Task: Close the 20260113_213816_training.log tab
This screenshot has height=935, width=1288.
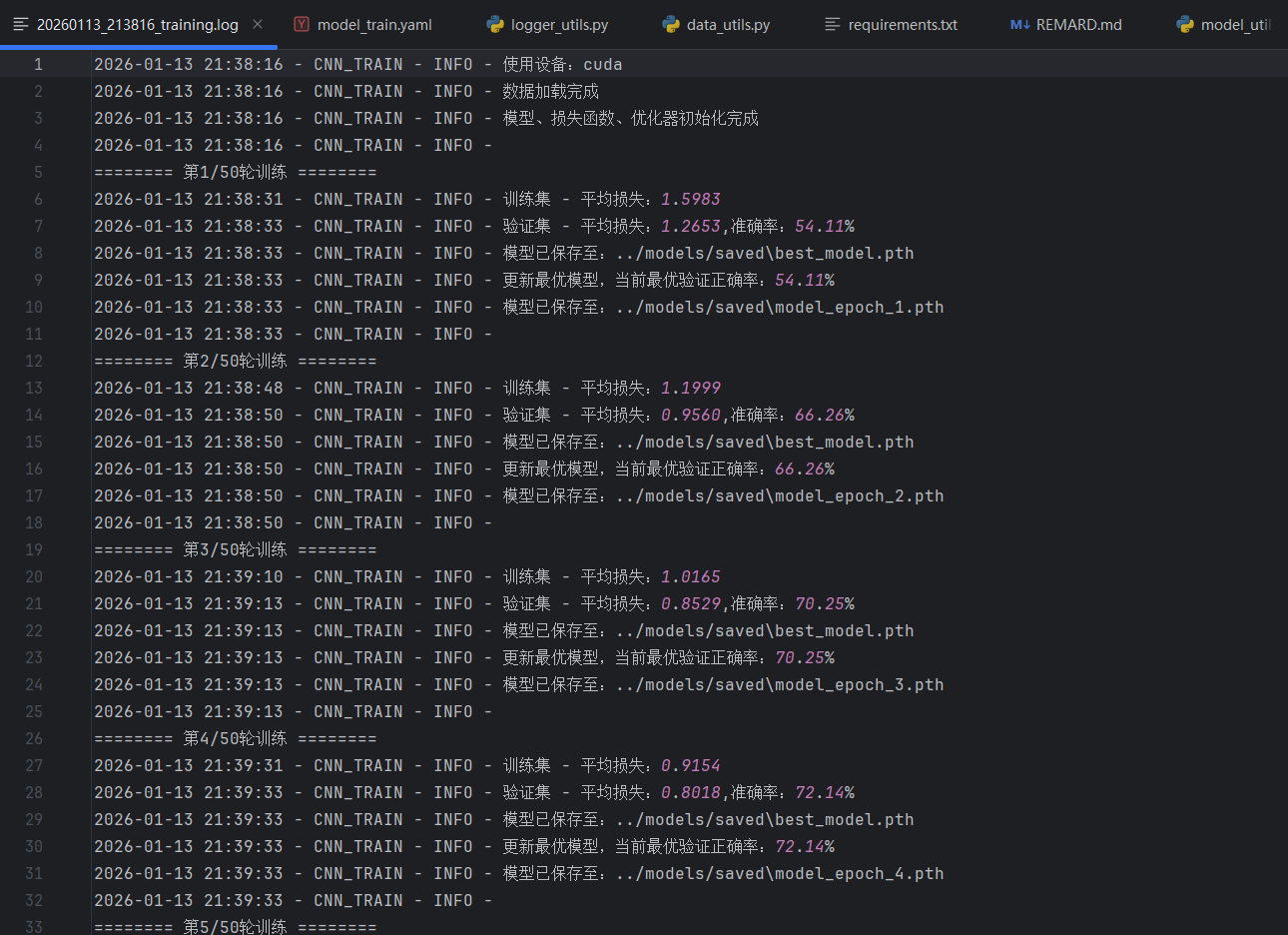Action: [257, 24]
